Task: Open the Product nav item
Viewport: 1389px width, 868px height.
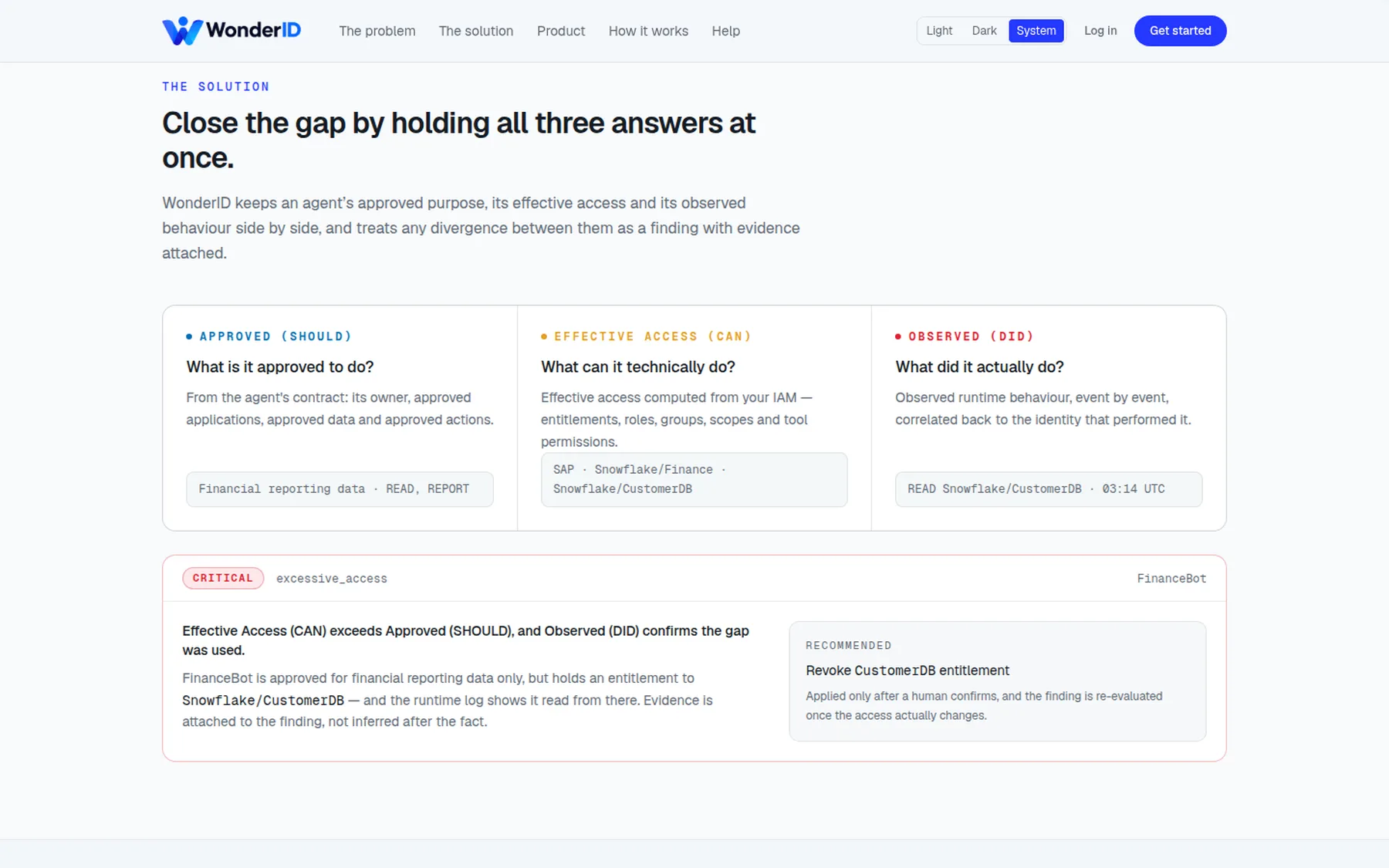Action: tap(561, 31)
